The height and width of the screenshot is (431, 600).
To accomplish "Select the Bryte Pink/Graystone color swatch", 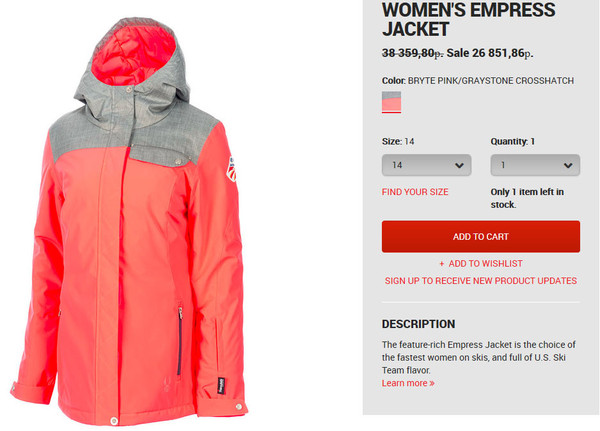I will (x=391, y=102).
